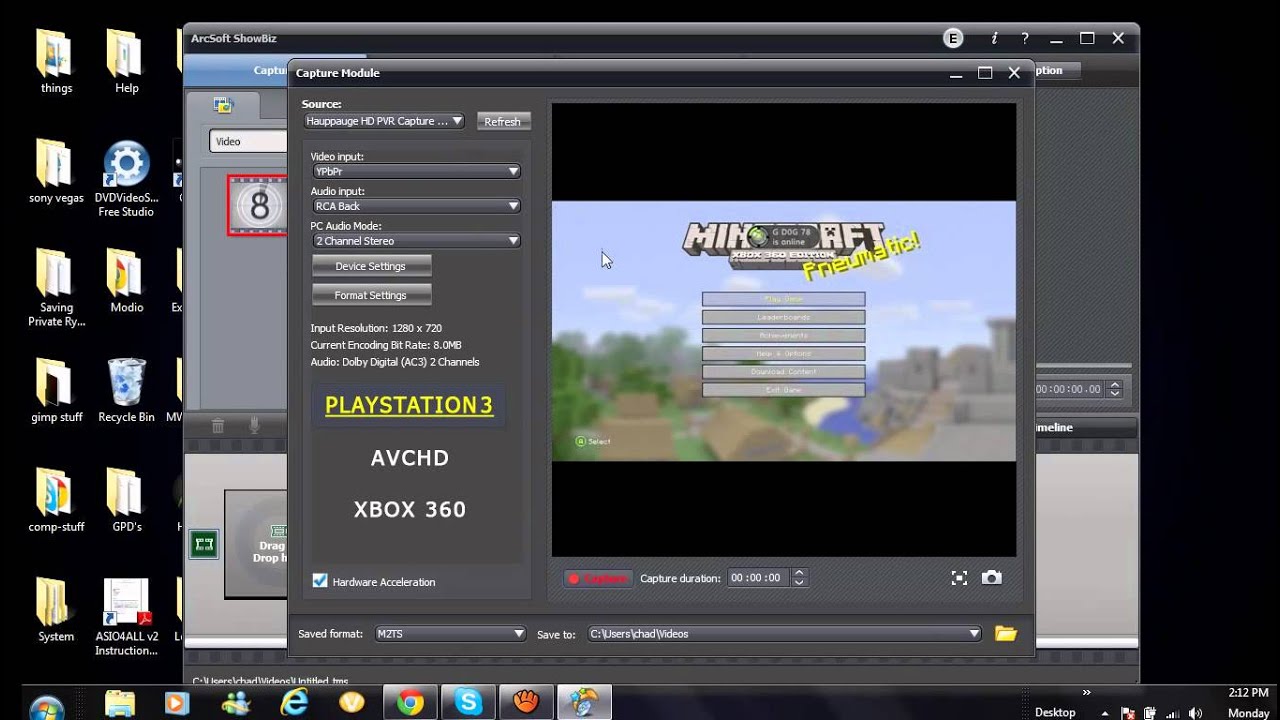The height and width of the screenshot is (720, 1280).
Task: Open ASIO4ALL v2 Instruction PDF icon
Action: point(126,618)
